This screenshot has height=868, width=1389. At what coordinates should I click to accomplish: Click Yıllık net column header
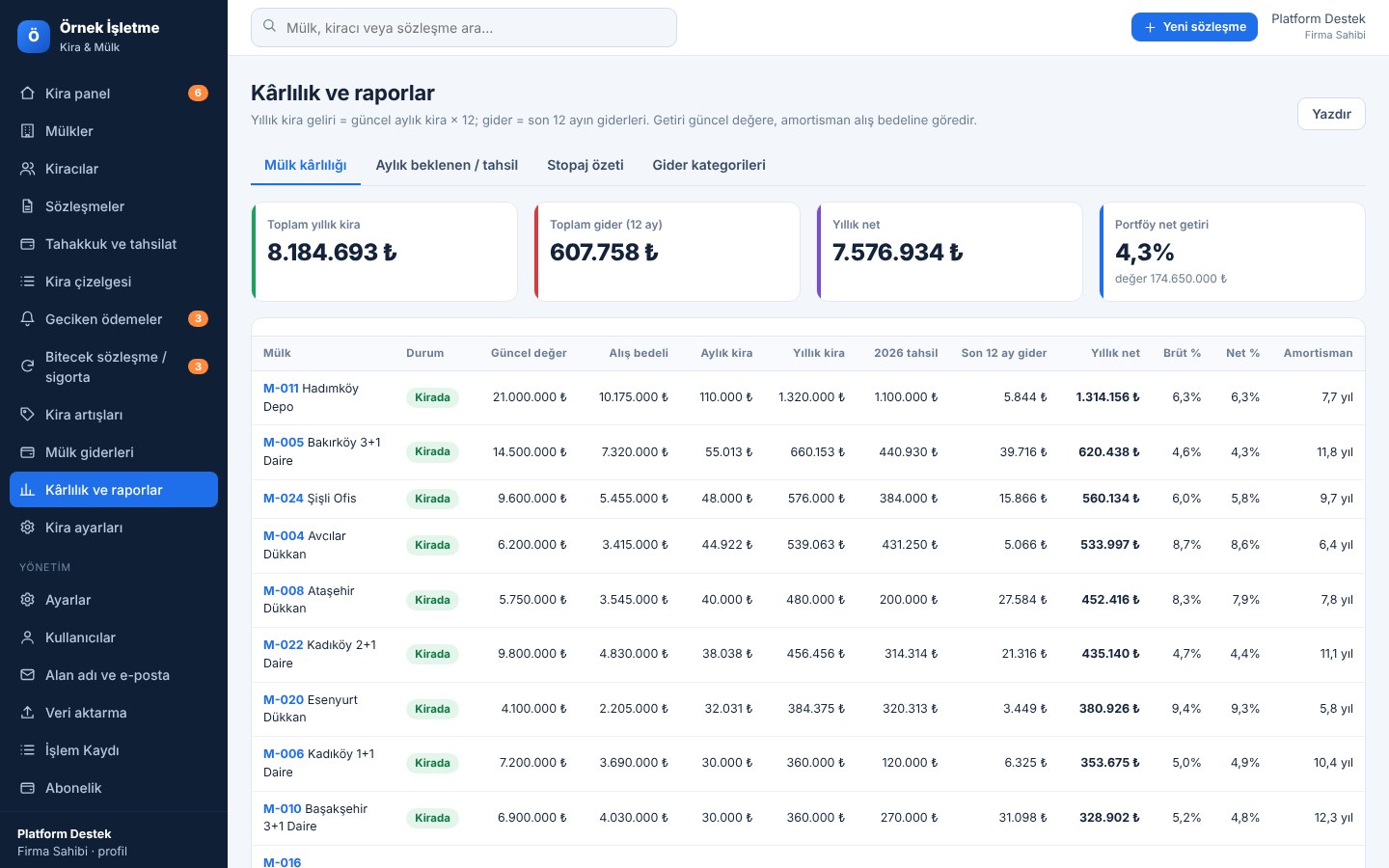click(1115, 353)
